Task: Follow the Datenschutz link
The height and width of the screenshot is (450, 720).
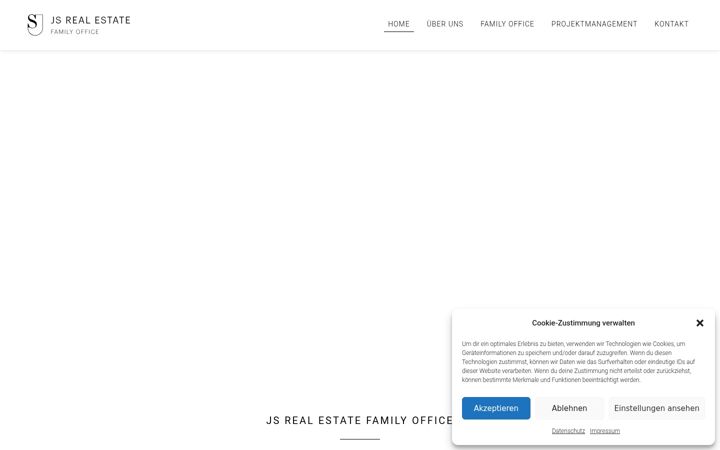Action: (568, 431)
